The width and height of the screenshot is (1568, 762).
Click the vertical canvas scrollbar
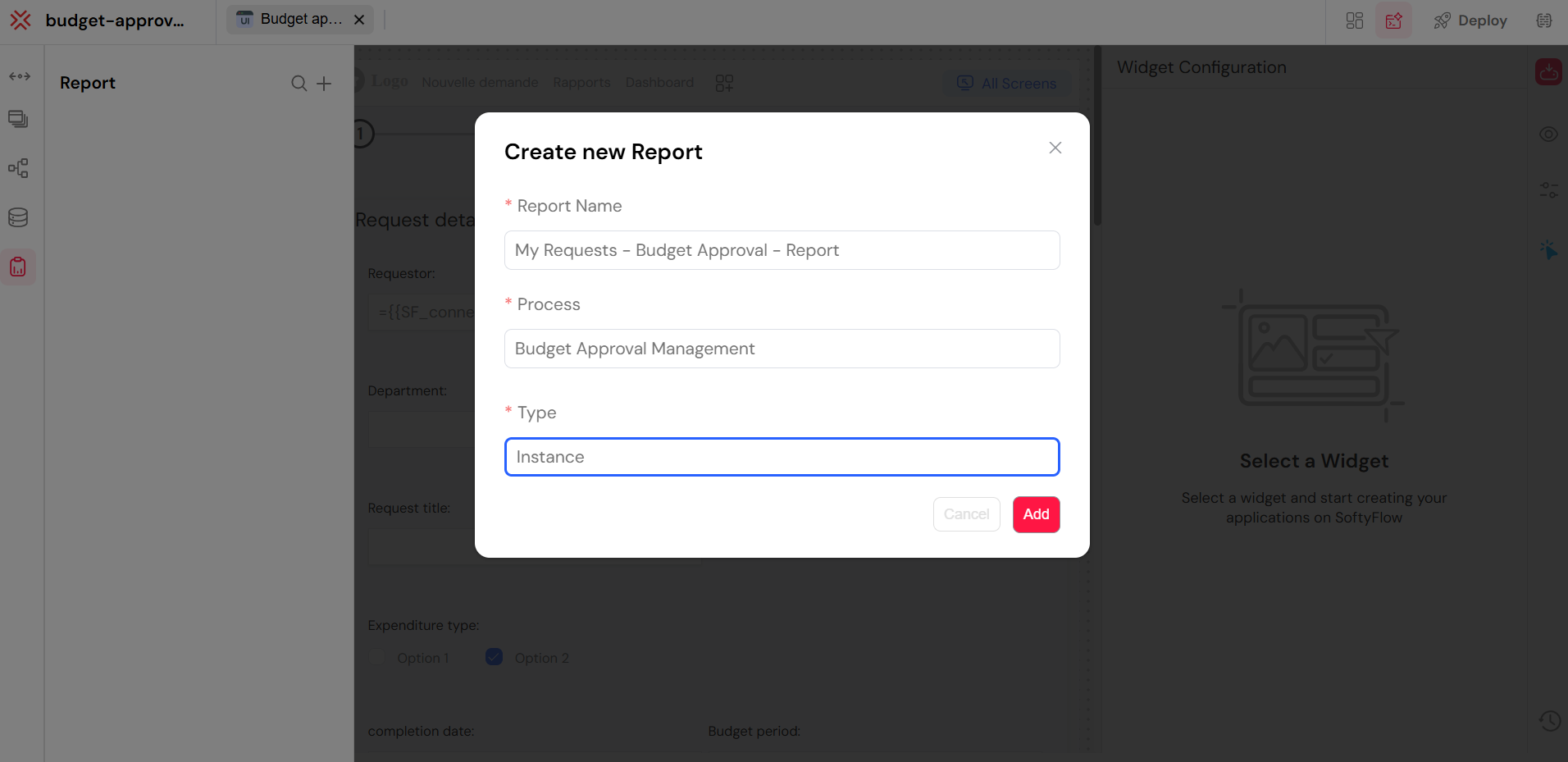pyautogui.click(x=1097, y=135)
